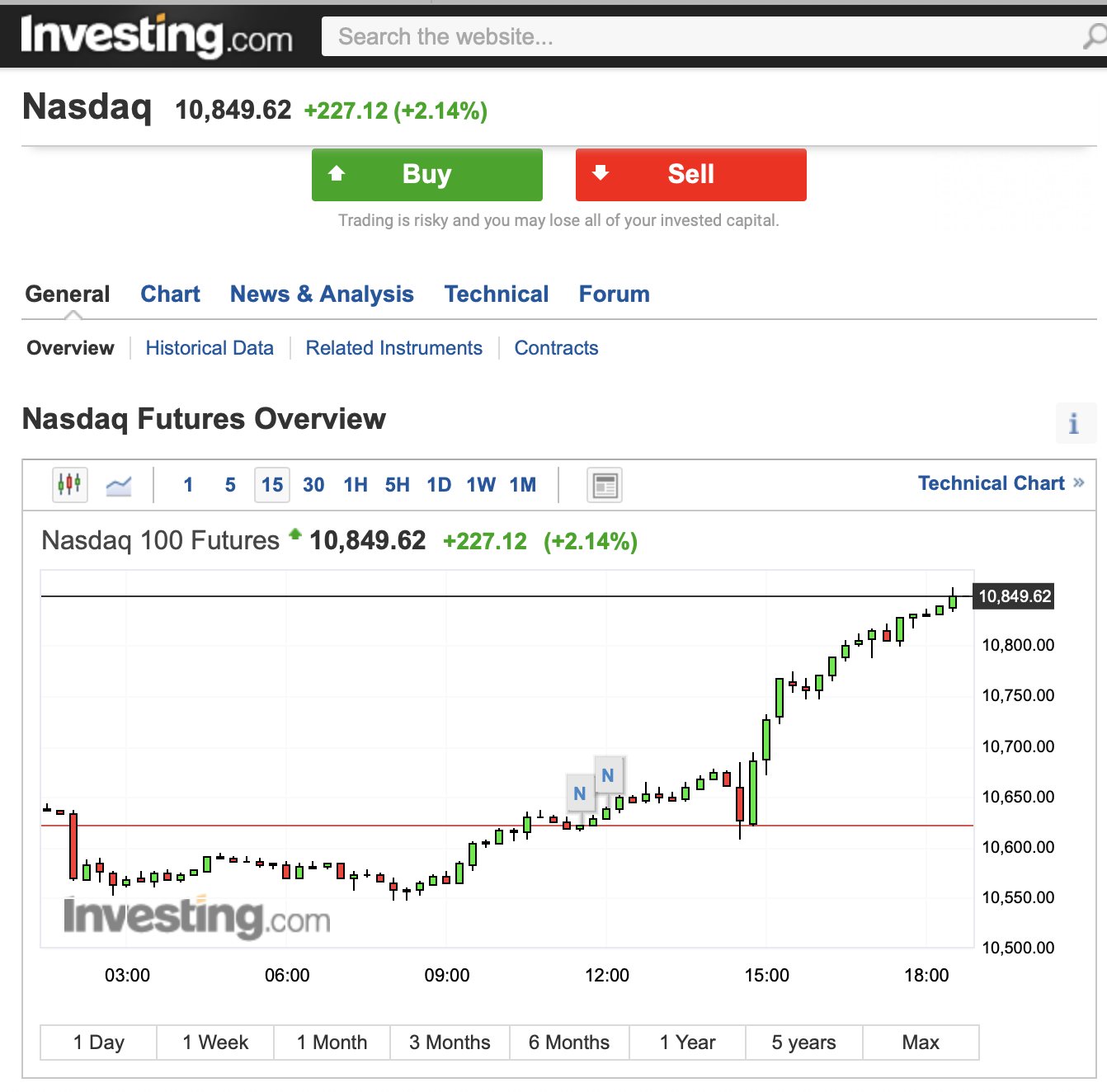
Task: Click the Nasdaq 100 Futures chart title
Action: tap(161, 540)
